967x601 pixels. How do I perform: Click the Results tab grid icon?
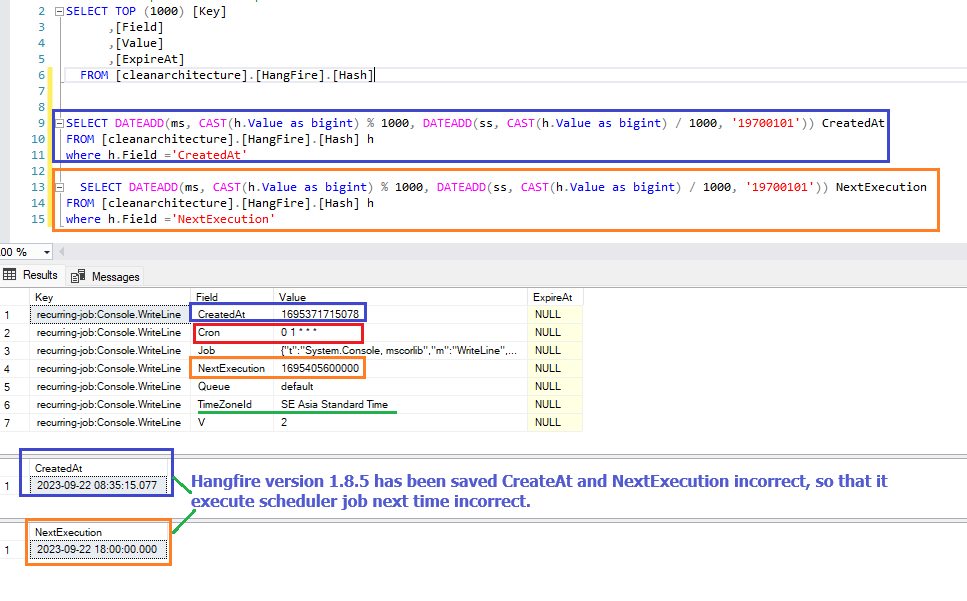pyautogui.click(x=8, y=276)
